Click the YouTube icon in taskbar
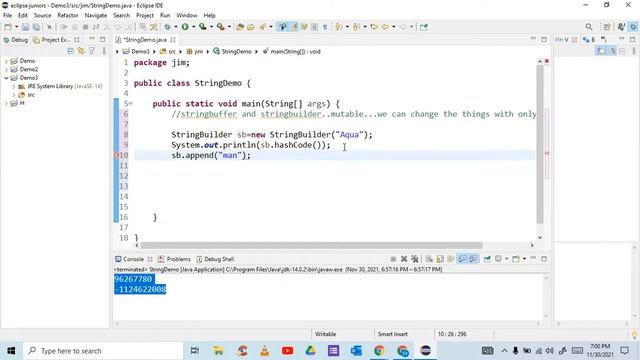Screen dimensions: 640x360 pos(287,351)
